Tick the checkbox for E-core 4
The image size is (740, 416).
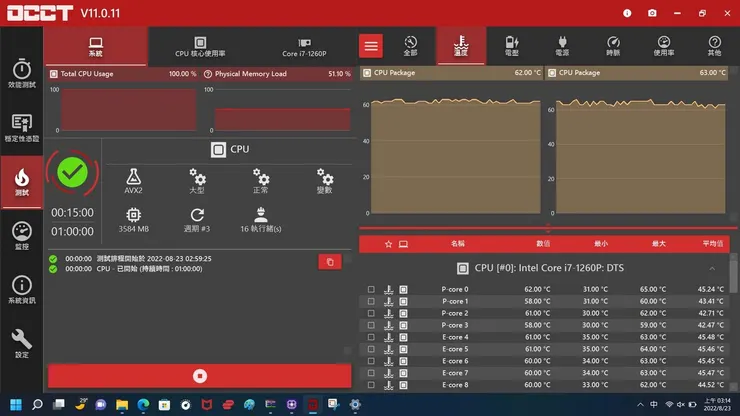pos(371,337)
